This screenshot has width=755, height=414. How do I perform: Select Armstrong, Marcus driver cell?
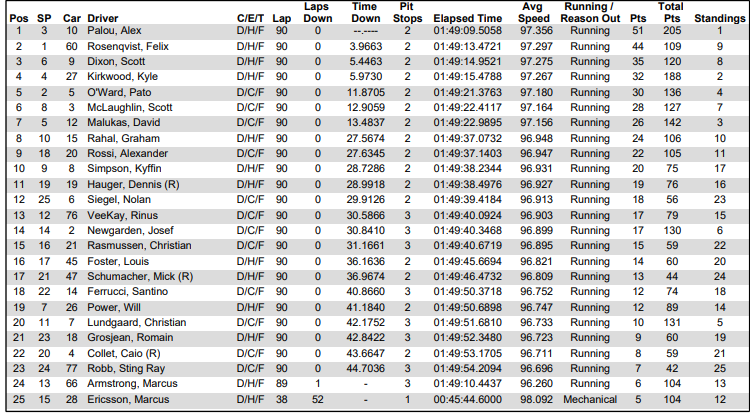[x=131, y=384]
